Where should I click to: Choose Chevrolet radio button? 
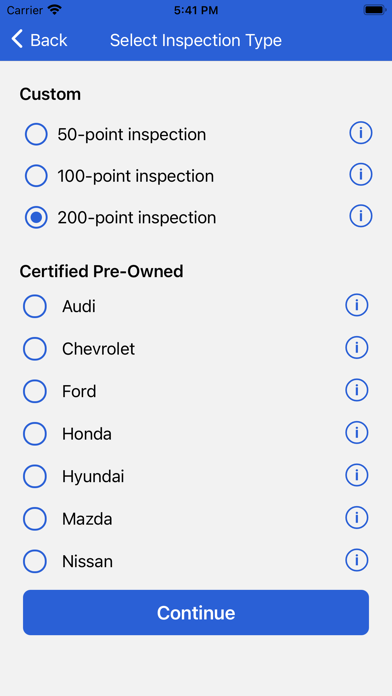35,348
